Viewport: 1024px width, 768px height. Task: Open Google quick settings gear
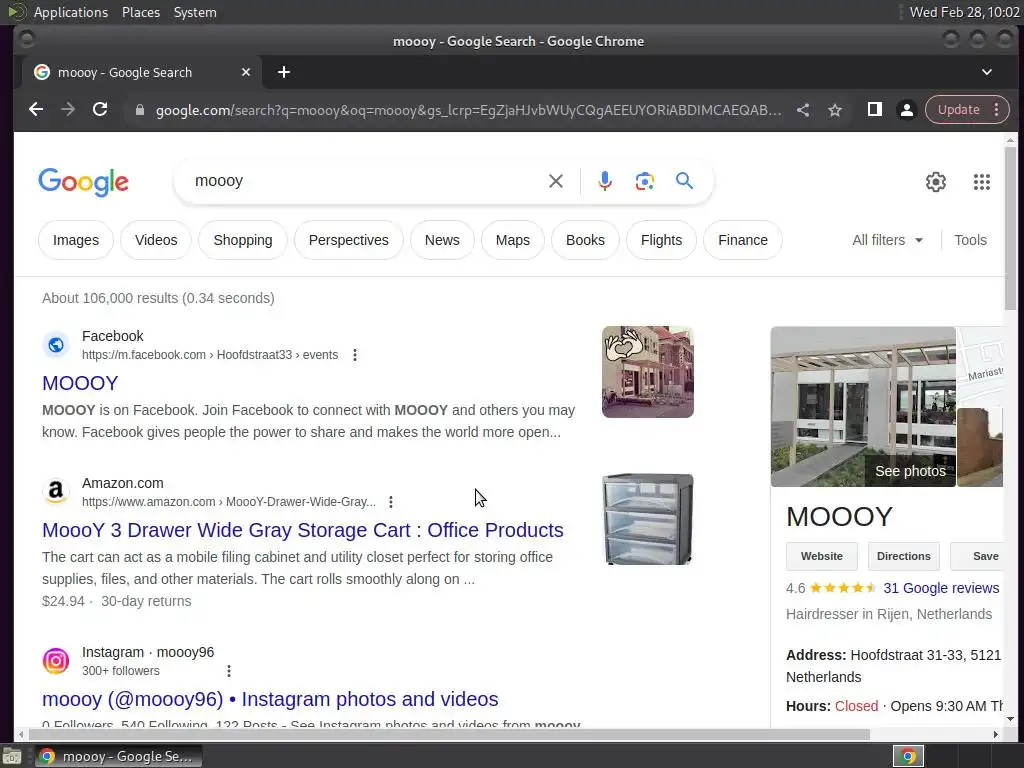[x=936, y=182]
